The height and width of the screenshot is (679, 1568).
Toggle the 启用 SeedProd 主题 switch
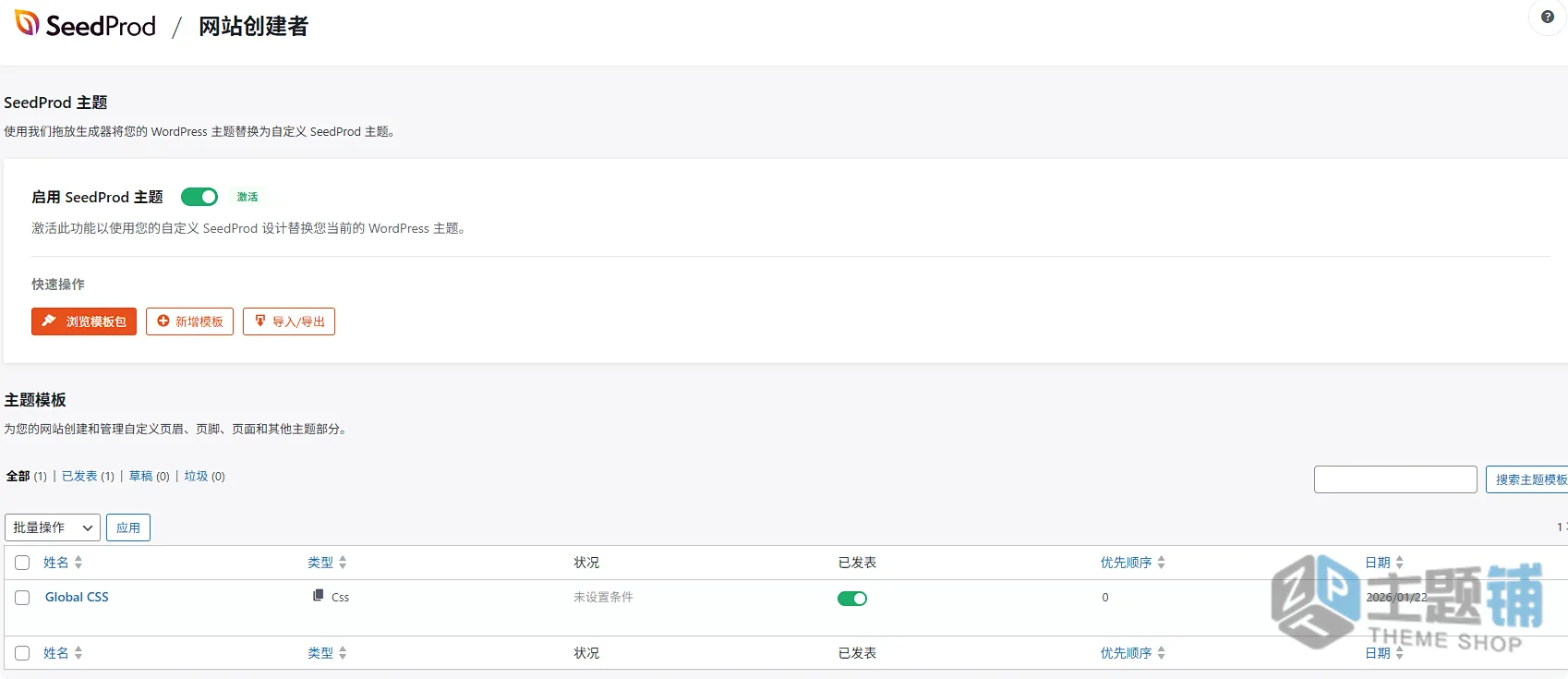click(x=199, y=197)
